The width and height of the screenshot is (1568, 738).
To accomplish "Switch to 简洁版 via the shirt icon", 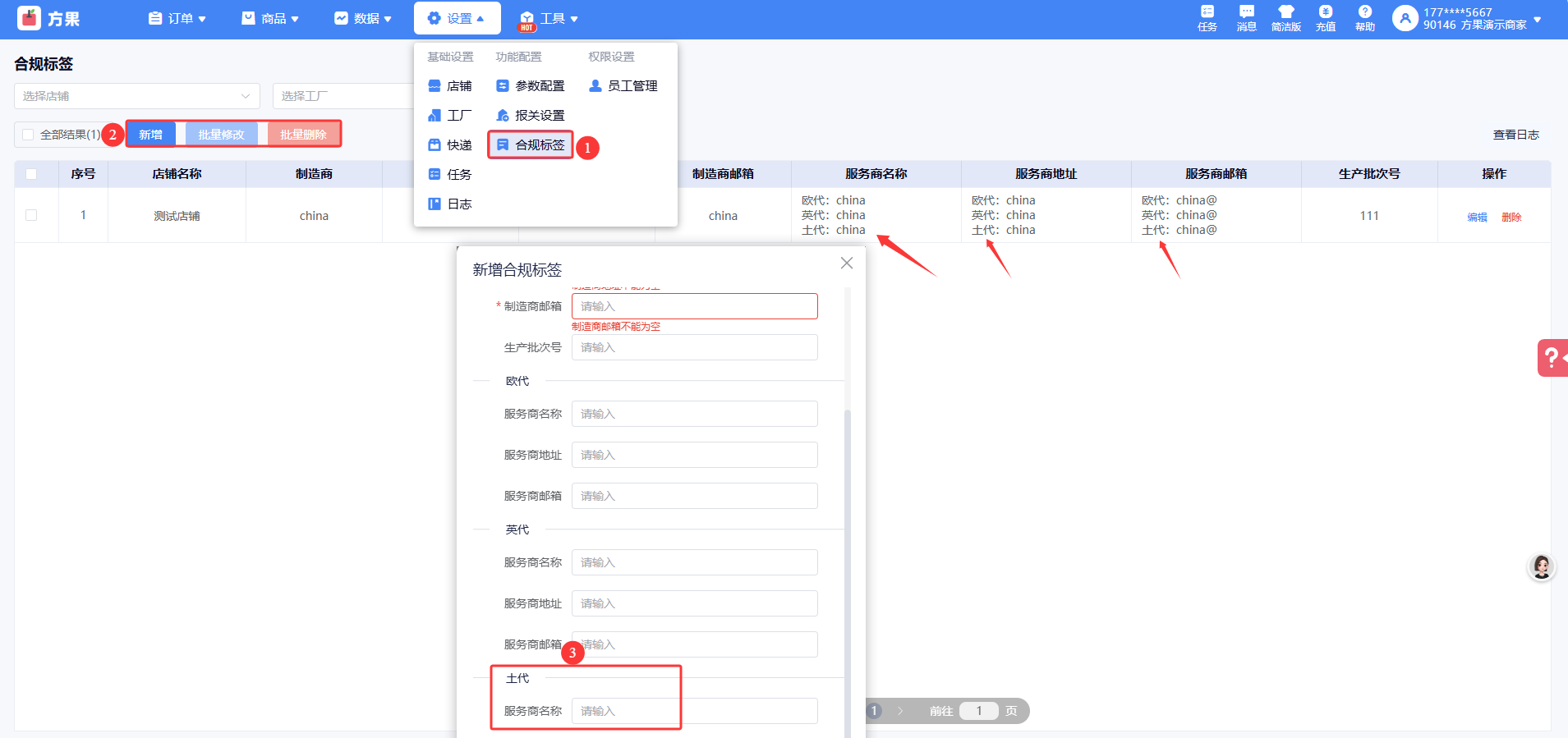I will click(1286, 17).
